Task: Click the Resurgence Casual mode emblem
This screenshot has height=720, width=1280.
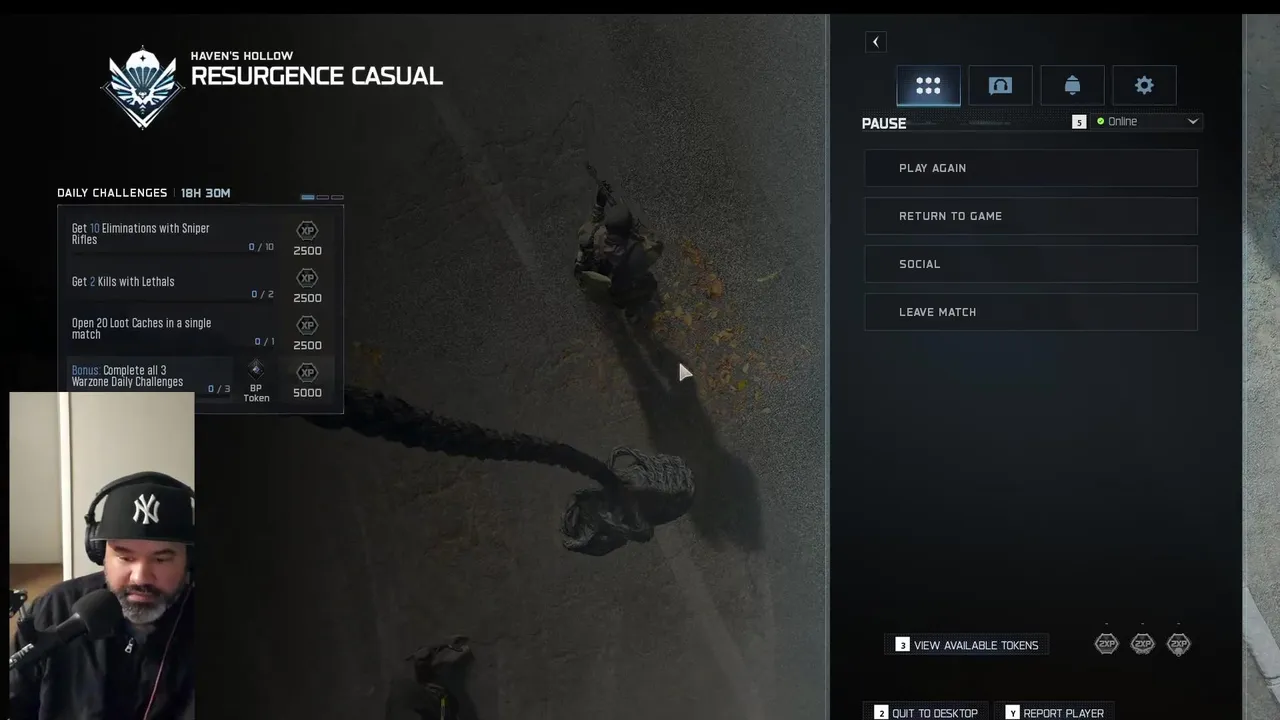Action: [143, 87]
